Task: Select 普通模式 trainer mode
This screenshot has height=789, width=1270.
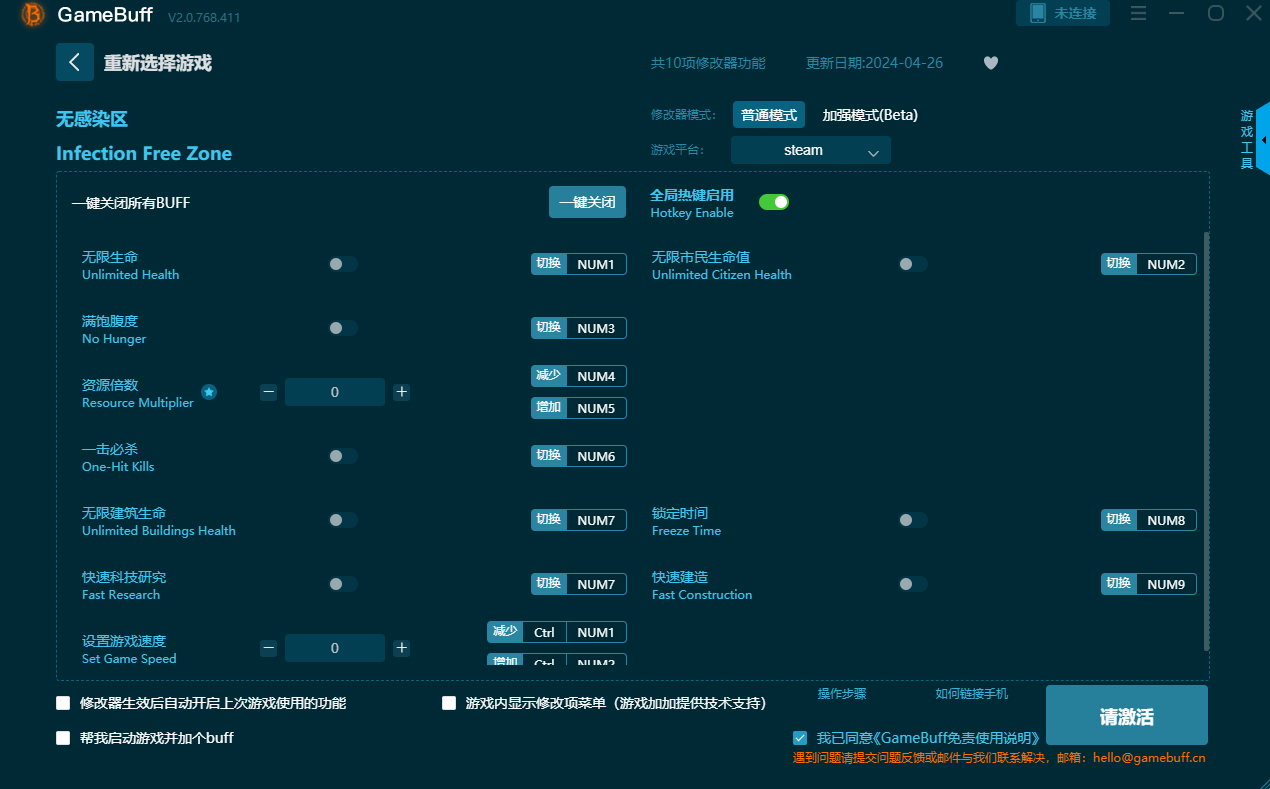Action: pyautogui.click(x=769, y=115)
